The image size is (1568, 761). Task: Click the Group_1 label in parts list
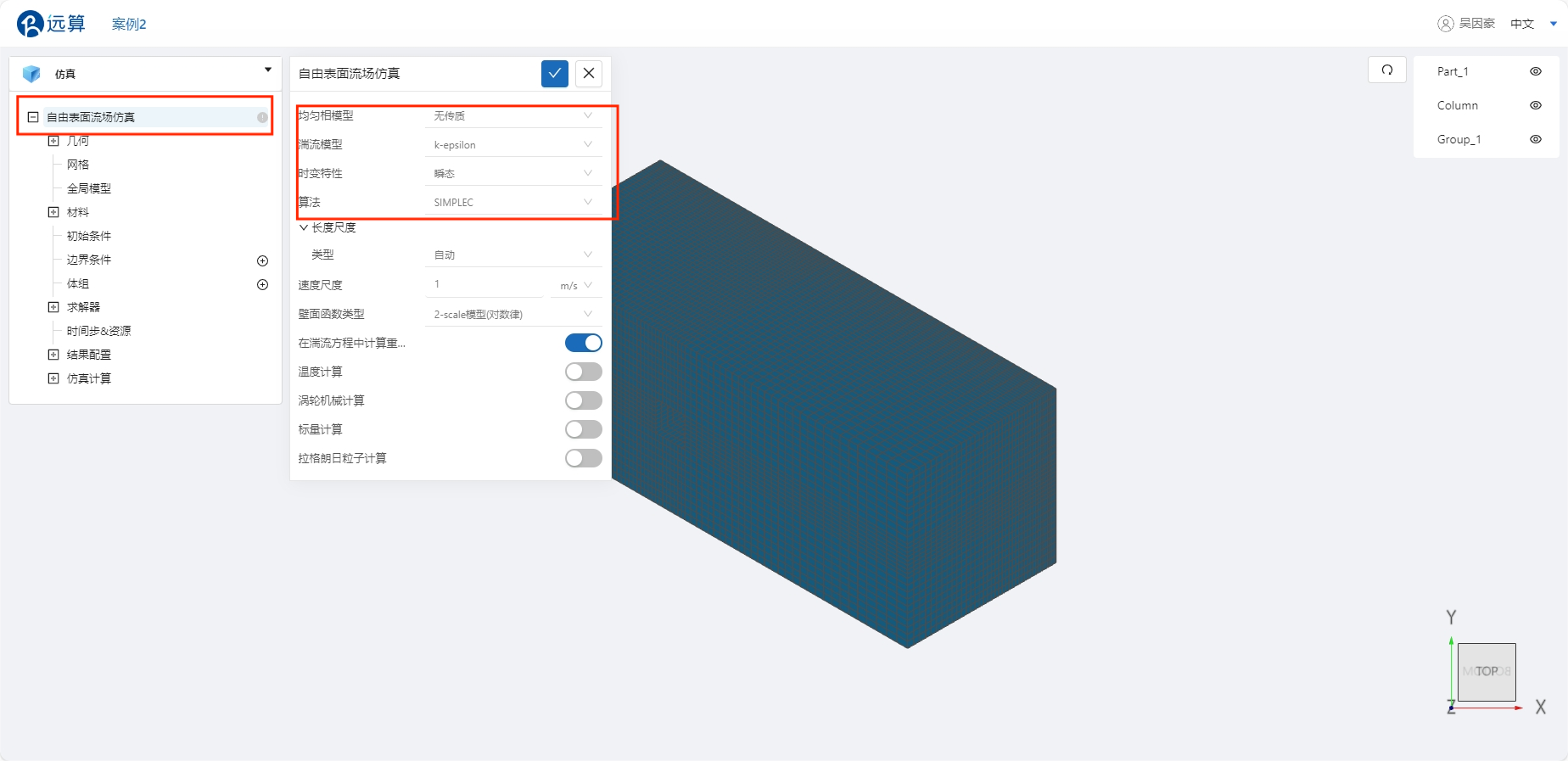pyautogui.click(x=1459, y=139)
